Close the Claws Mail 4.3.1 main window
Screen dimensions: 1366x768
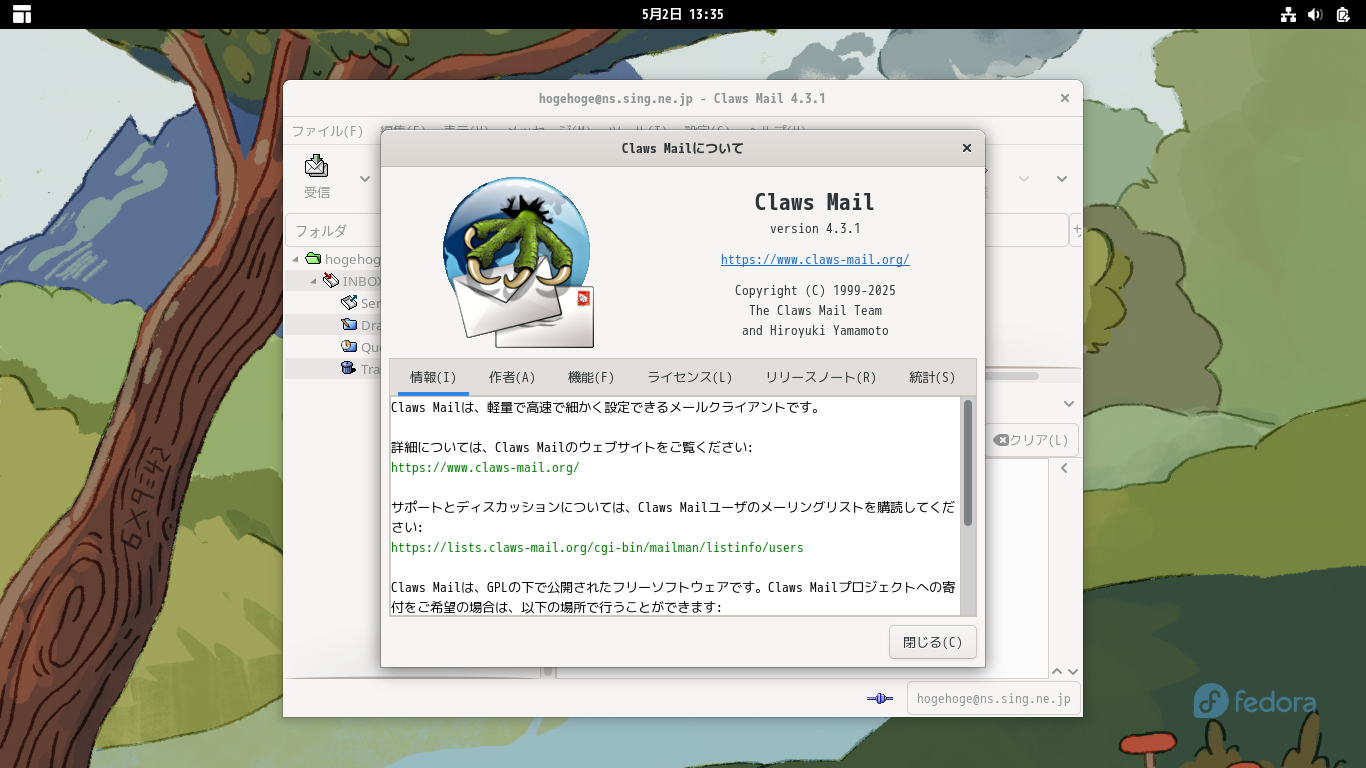tap(1065, 98)
